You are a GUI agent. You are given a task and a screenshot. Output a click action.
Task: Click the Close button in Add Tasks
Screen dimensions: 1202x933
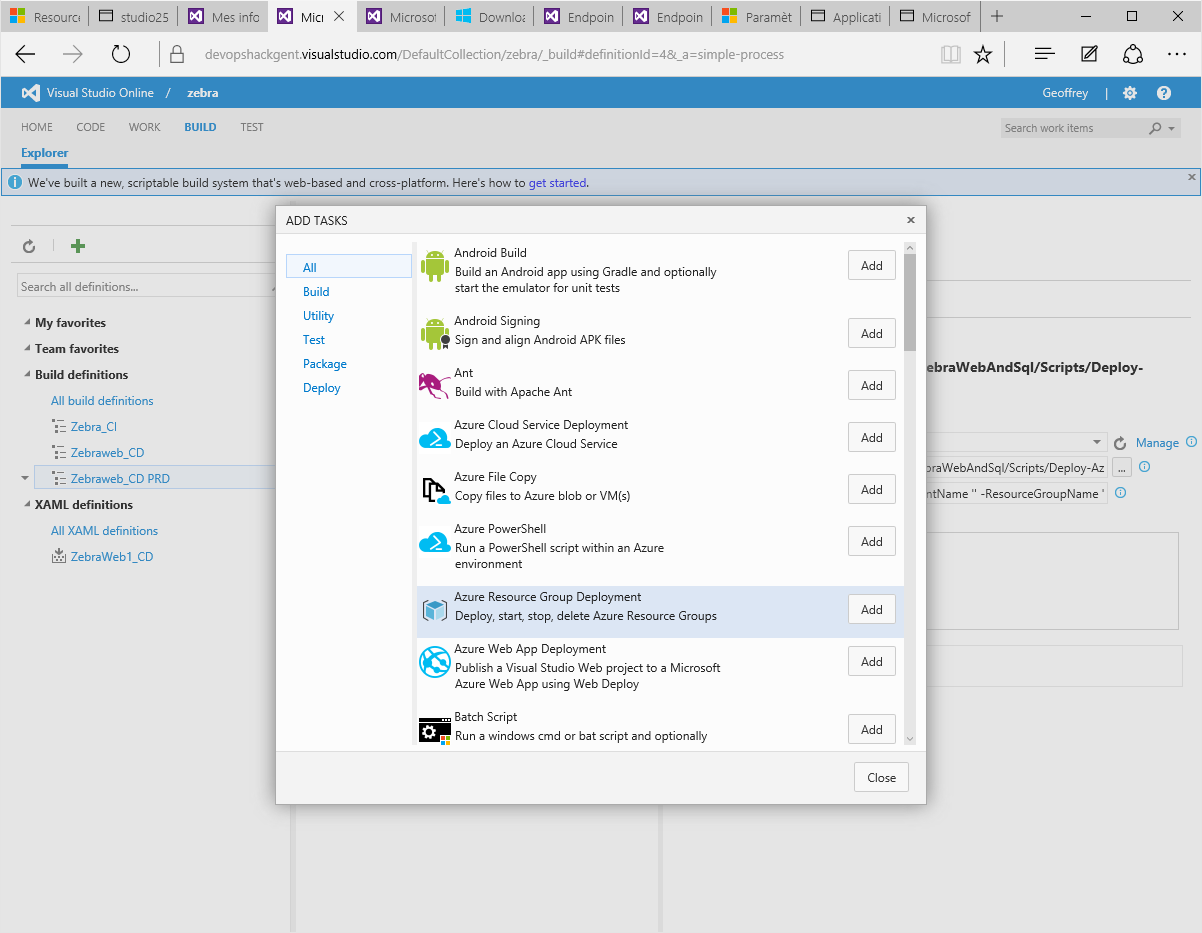pos(882,777)
